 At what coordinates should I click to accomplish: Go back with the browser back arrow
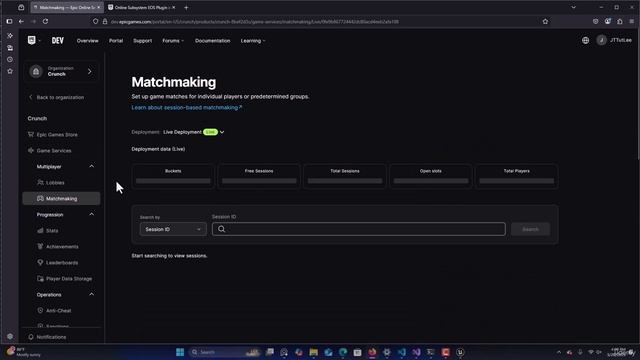(x=21, y=21)
